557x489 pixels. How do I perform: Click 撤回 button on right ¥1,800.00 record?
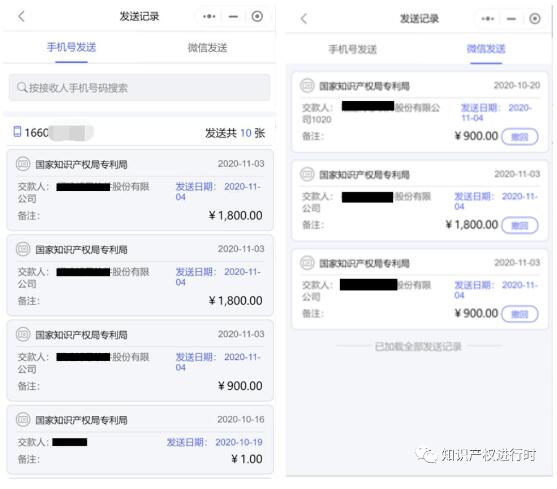pos(520,226)
